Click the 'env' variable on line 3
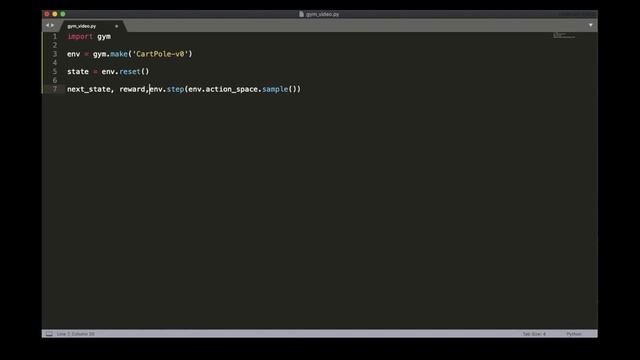This screenshot has width=640, height=360. [73, 54]
